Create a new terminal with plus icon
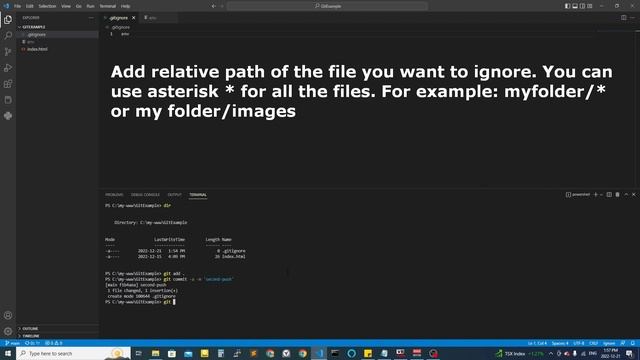This screenshot has width=640, height=360. click(596, 195)
